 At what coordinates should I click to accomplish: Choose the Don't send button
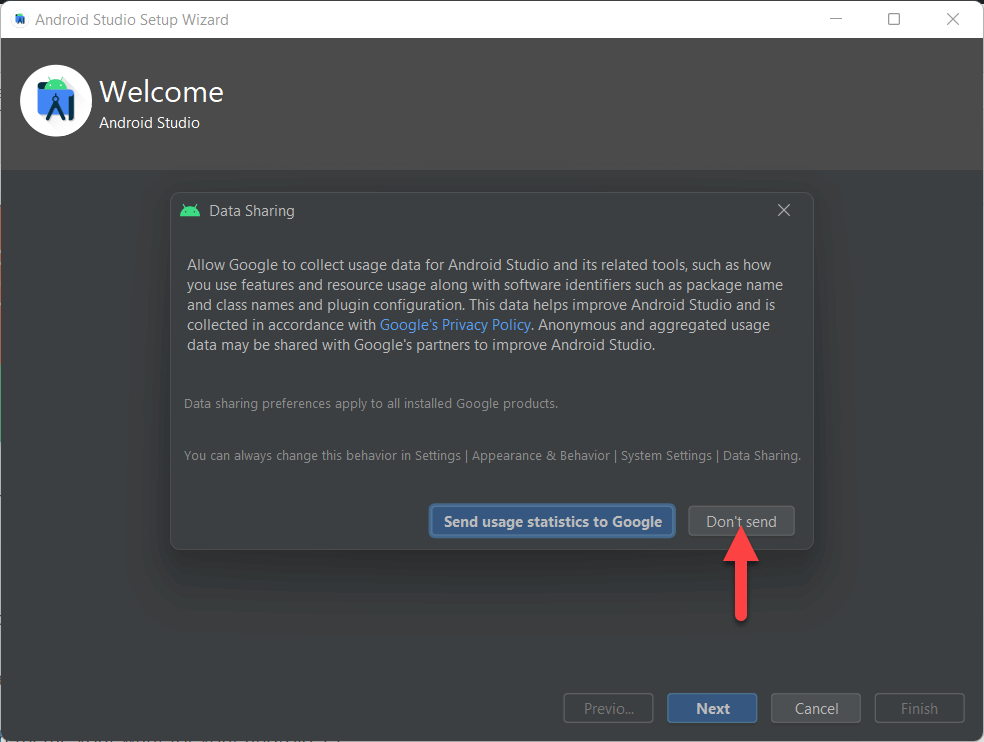(741, 521)
